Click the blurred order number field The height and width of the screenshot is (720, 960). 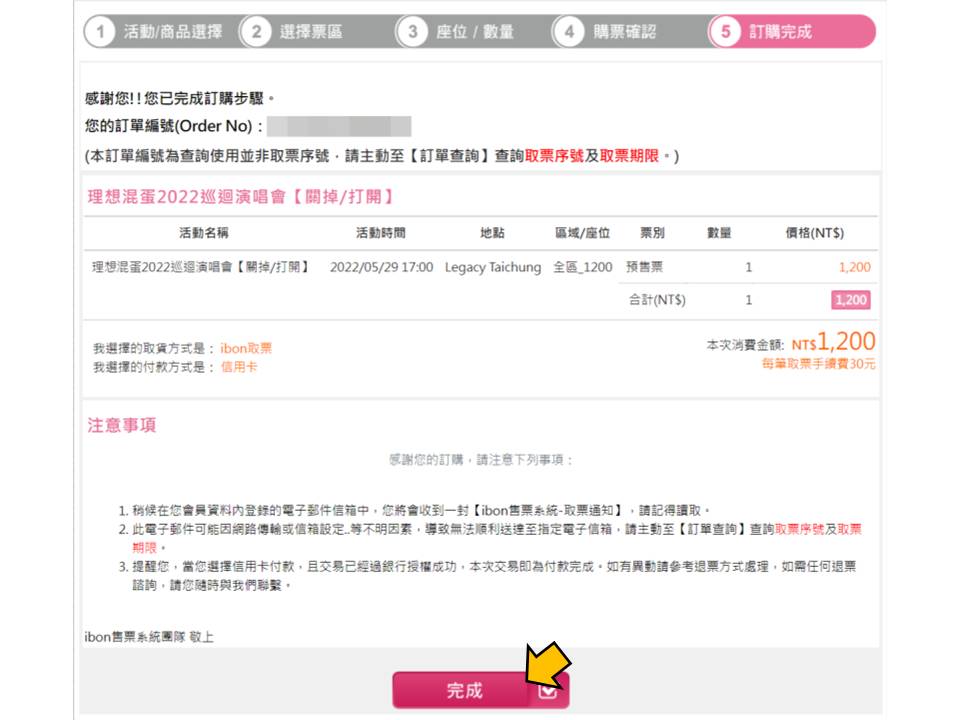click(x=339, y=127)
